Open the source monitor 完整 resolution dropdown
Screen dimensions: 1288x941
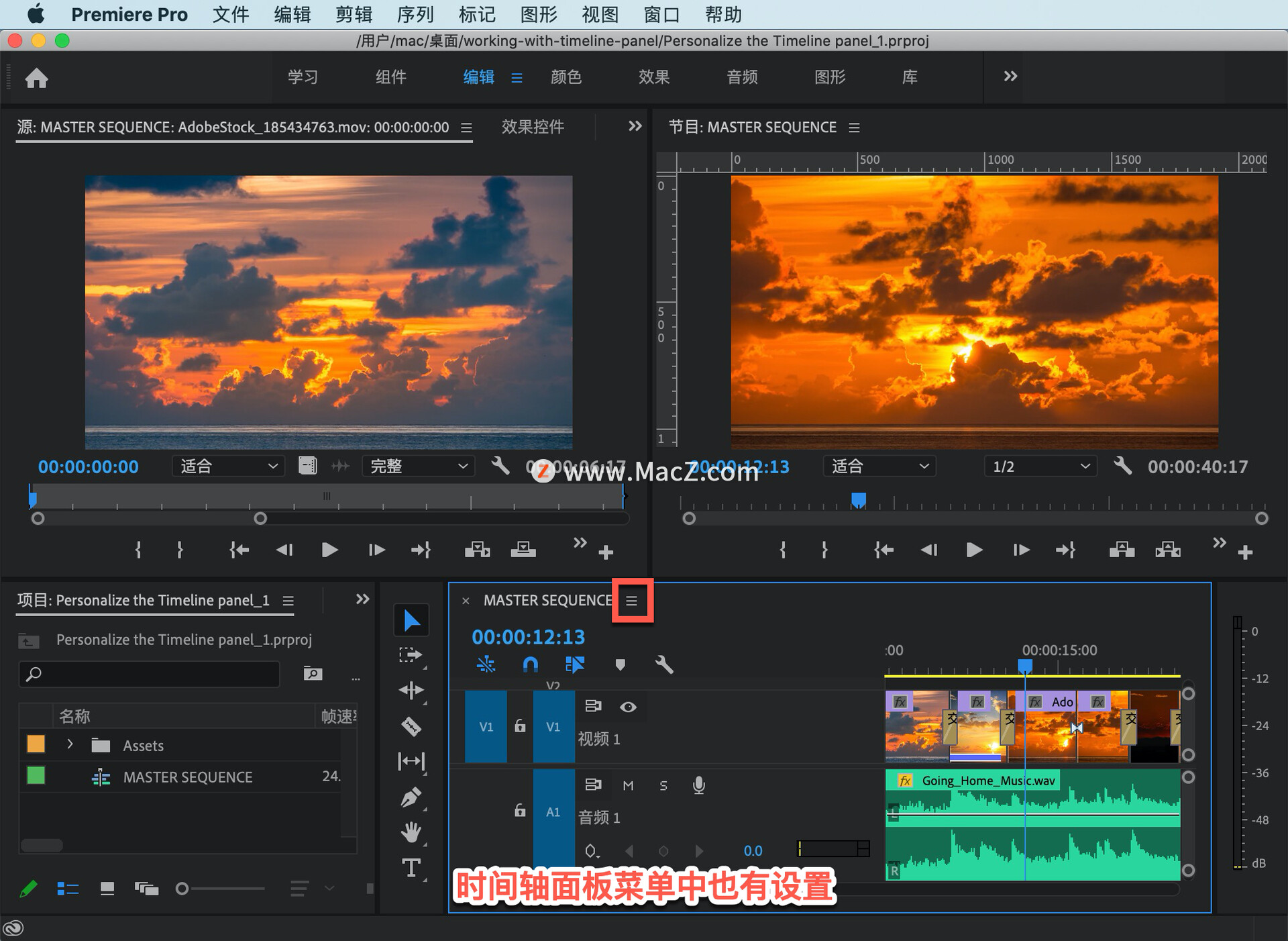pyautogui.click(x=418, y=466)
